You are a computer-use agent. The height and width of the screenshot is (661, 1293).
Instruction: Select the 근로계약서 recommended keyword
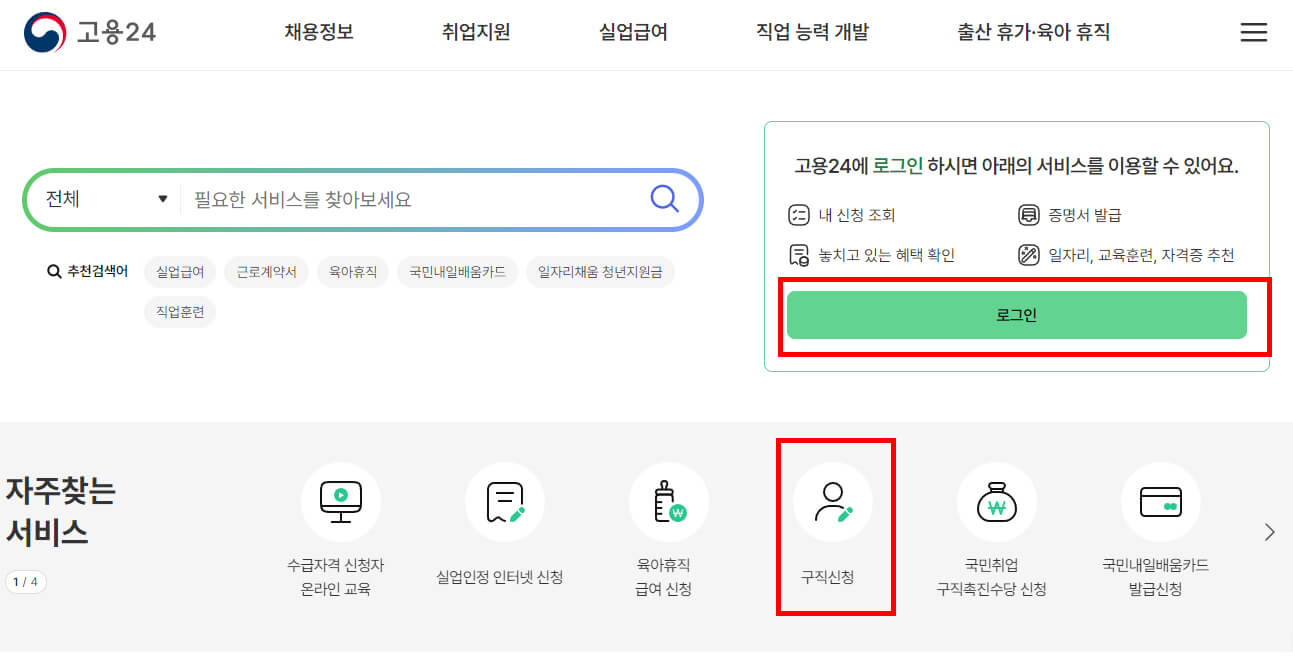(x=266, y=272)
